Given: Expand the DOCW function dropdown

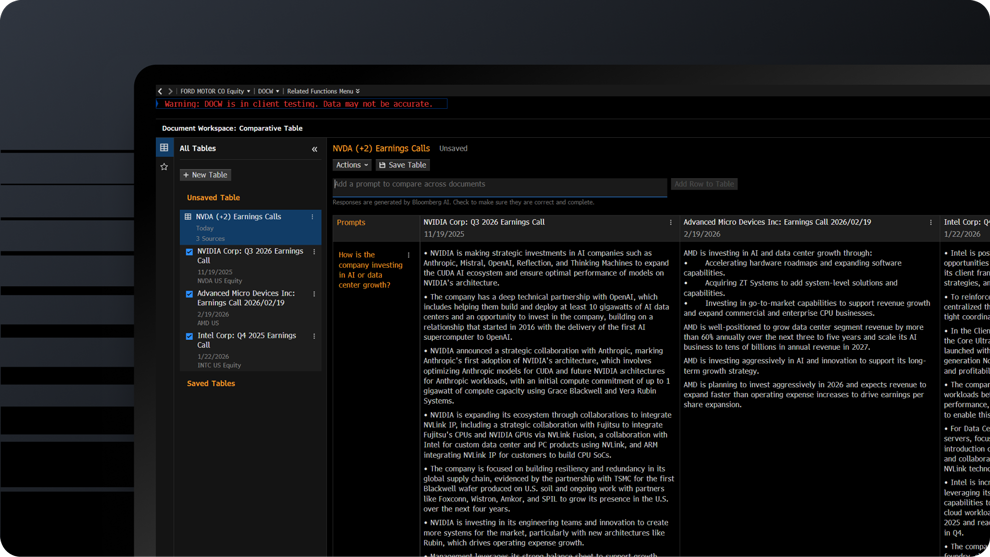Looking at the screenshot, I should tap(267, 91).
